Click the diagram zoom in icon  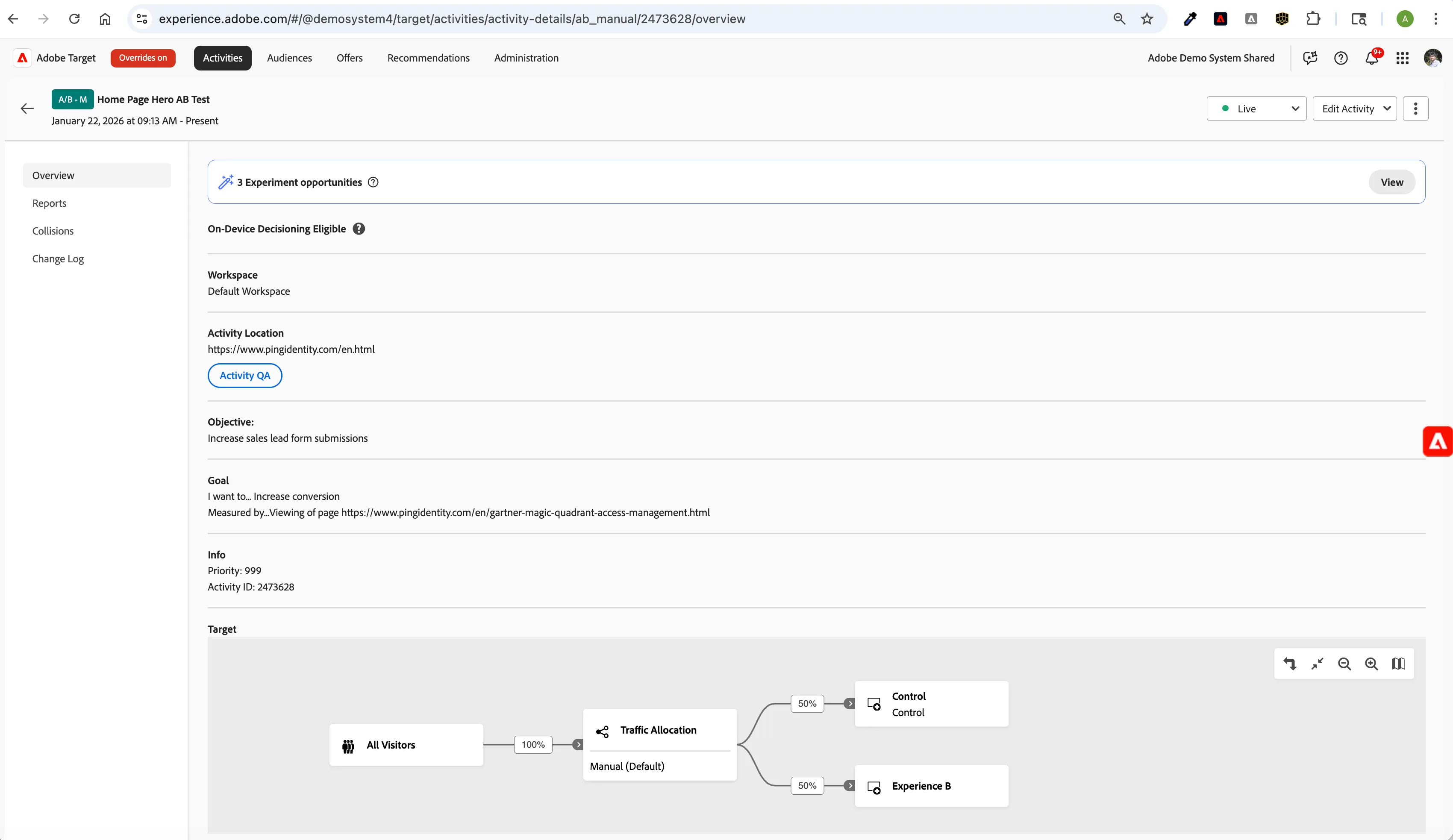tap(1372, 664)
